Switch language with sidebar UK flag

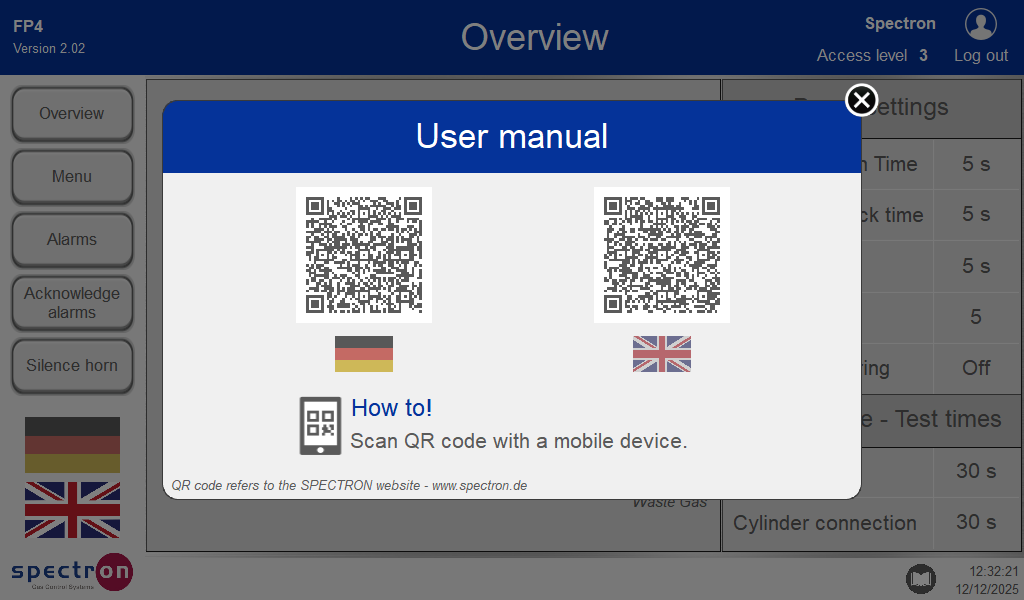(72, 509)
